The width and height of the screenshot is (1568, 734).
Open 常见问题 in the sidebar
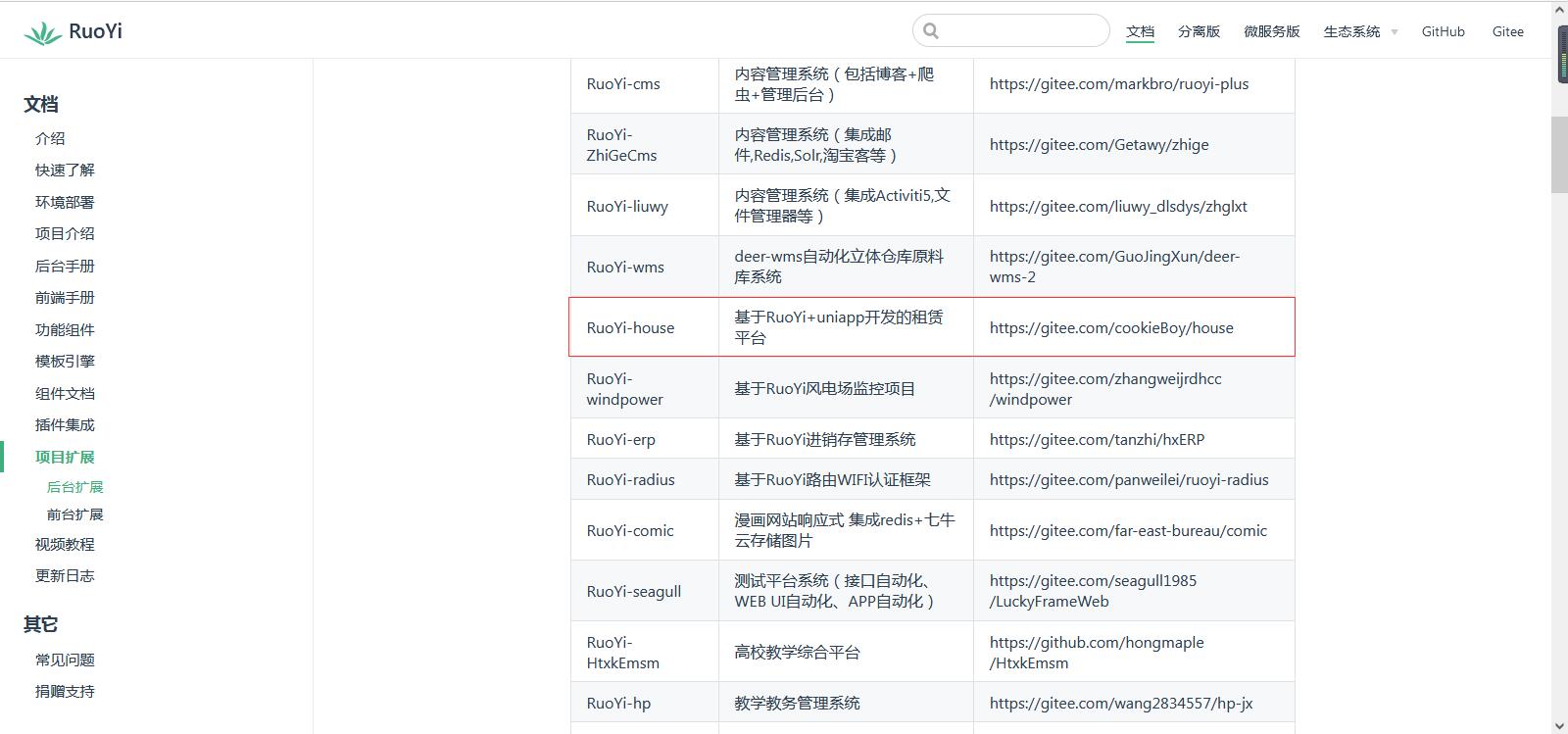point(65,660)
